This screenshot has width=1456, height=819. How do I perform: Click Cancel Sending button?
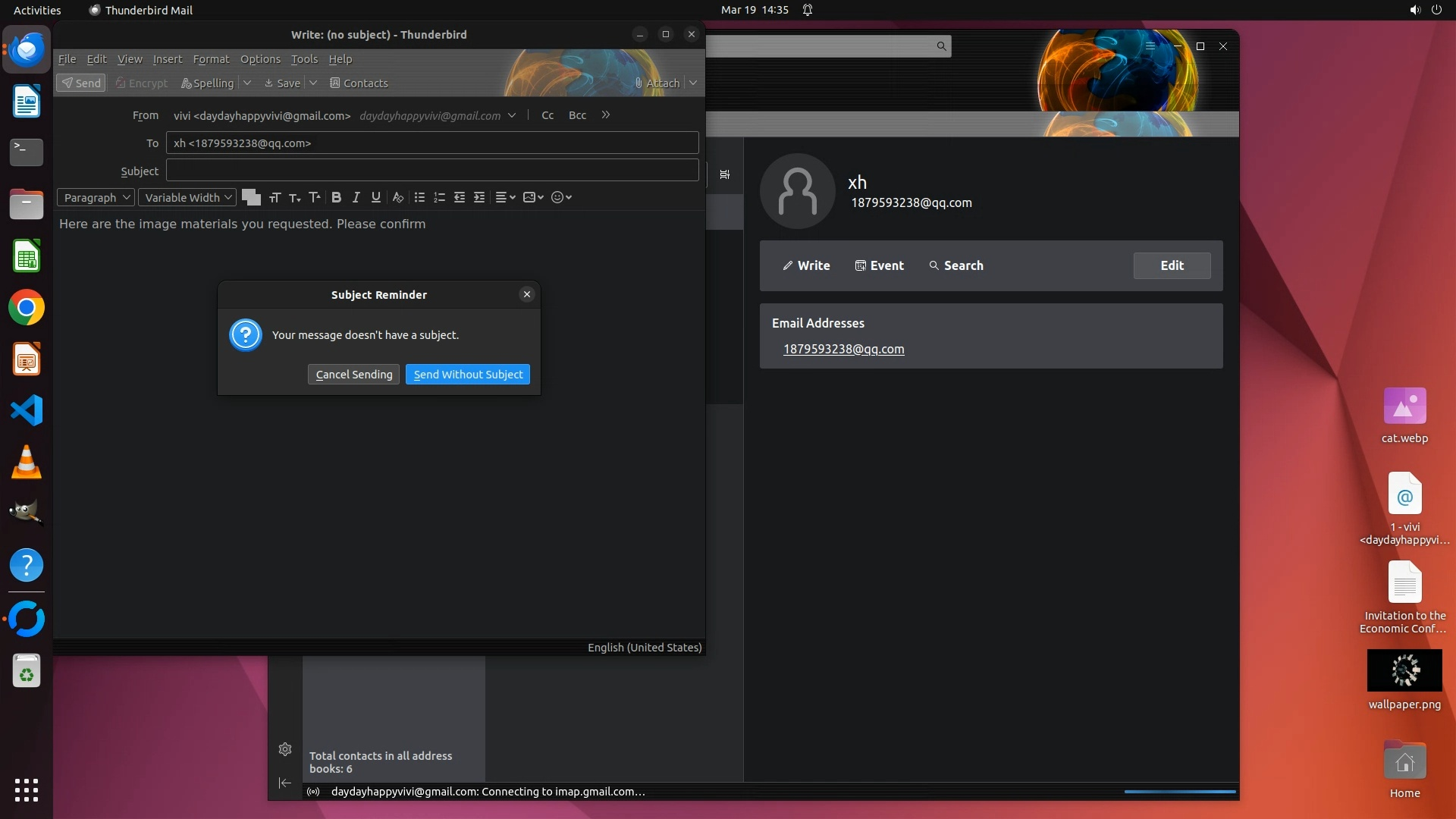353,375
